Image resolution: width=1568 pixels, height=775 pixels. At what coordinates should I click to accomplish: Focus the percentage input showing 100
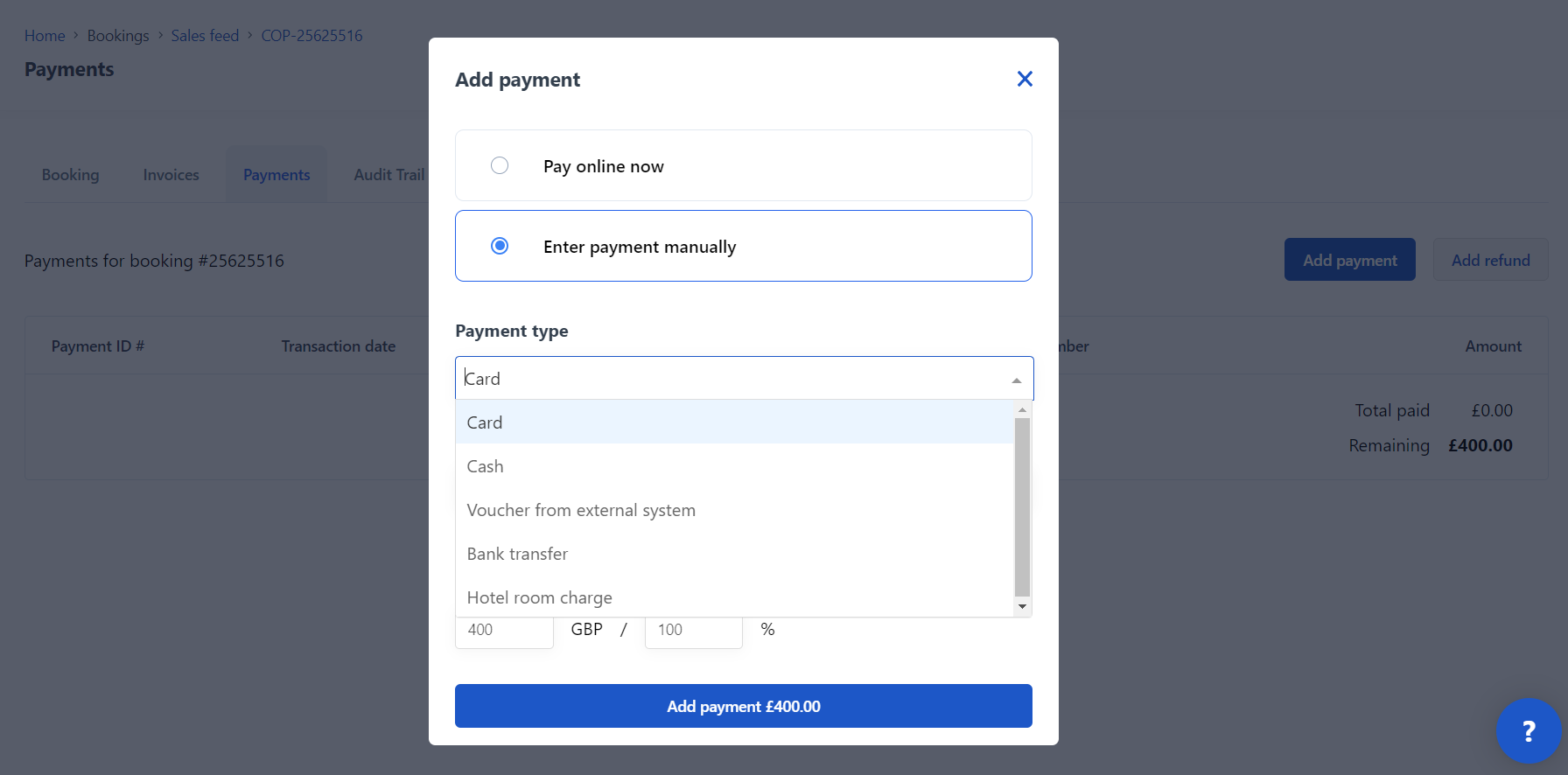[694, 630]
